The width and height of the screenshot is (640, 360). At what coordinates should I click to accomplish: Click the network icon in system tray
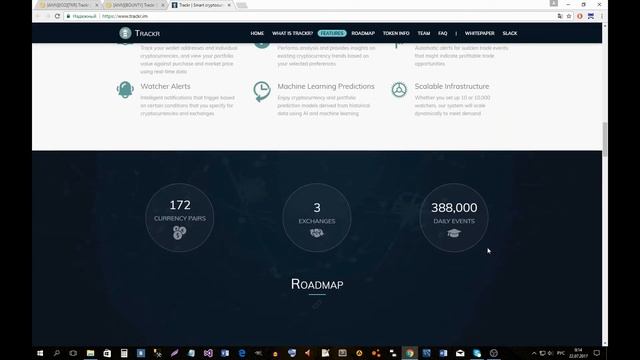[x=542, y=353]
